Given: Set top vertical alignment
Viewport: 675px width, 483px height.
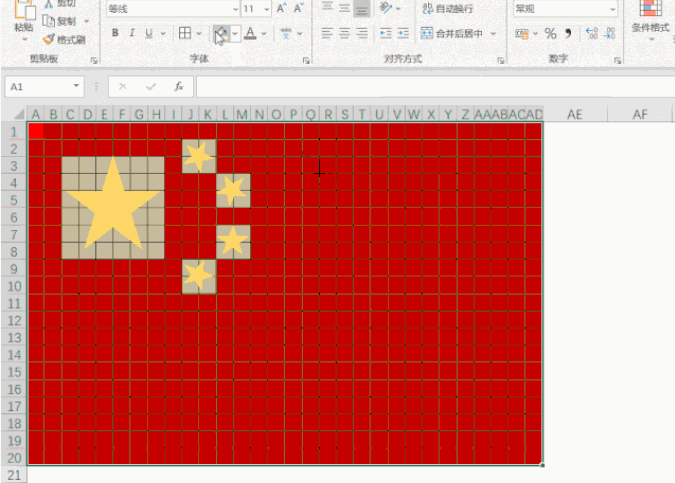Looking at the screenshot, I should click(327, 7).
